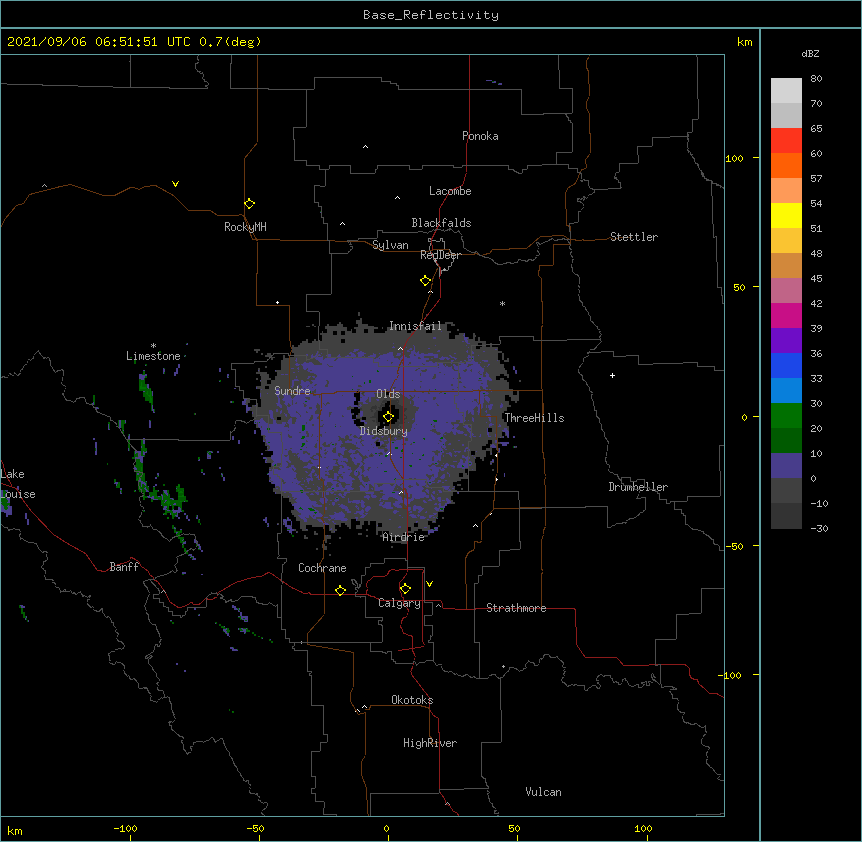Click the Drumheller label
Screen dimensions: 862x842
(x=638, y=487)
